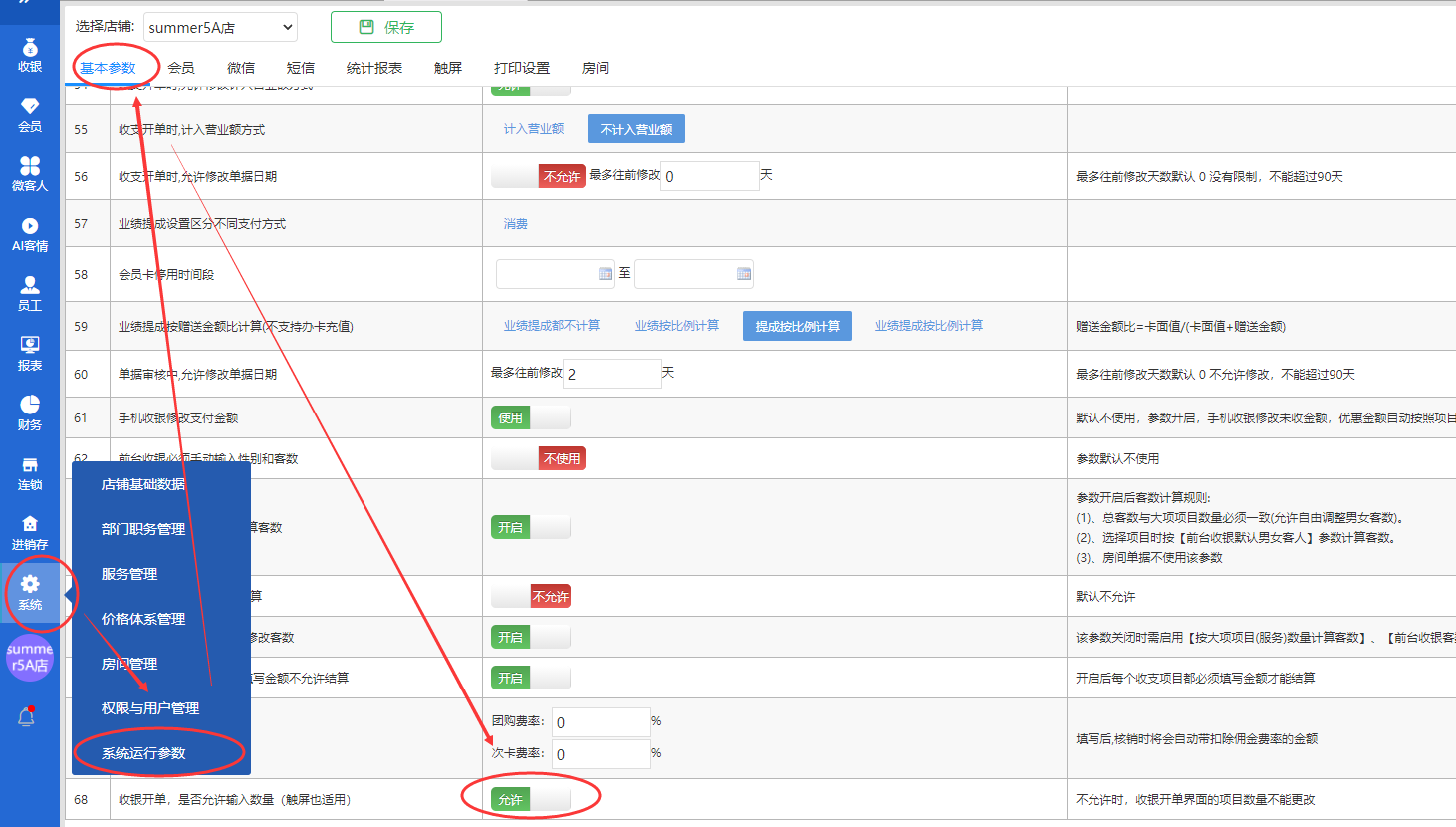1456x827 pixels.
Task: Toggle row 61 使用 switch for mobile cashier
Action: click(x=531, y=417)
